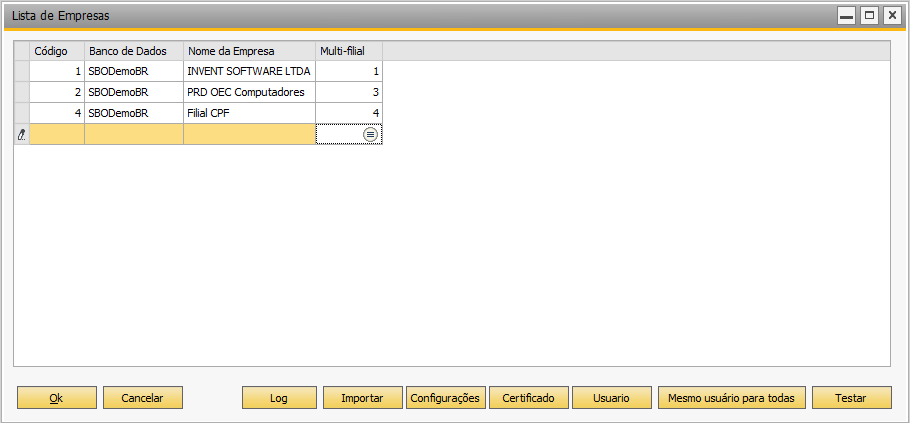Select row header of Filial CPF row
The width and height of the screenshot is (910, 423).
21,113
